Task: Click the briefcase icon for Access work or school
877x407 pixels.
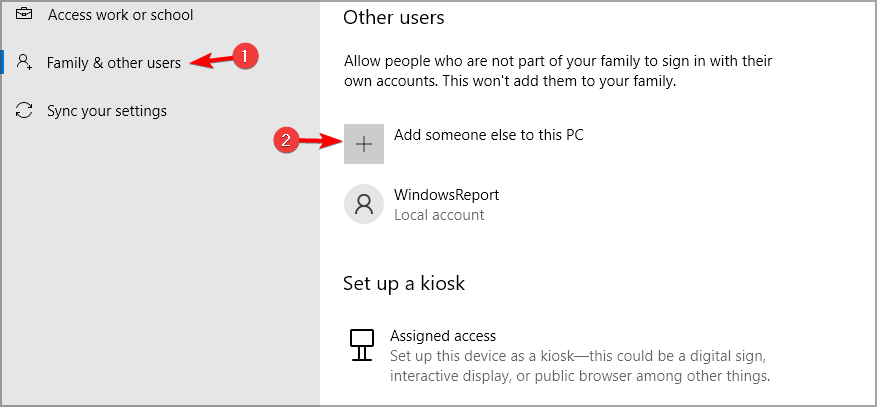Action: tap(23, 14)
